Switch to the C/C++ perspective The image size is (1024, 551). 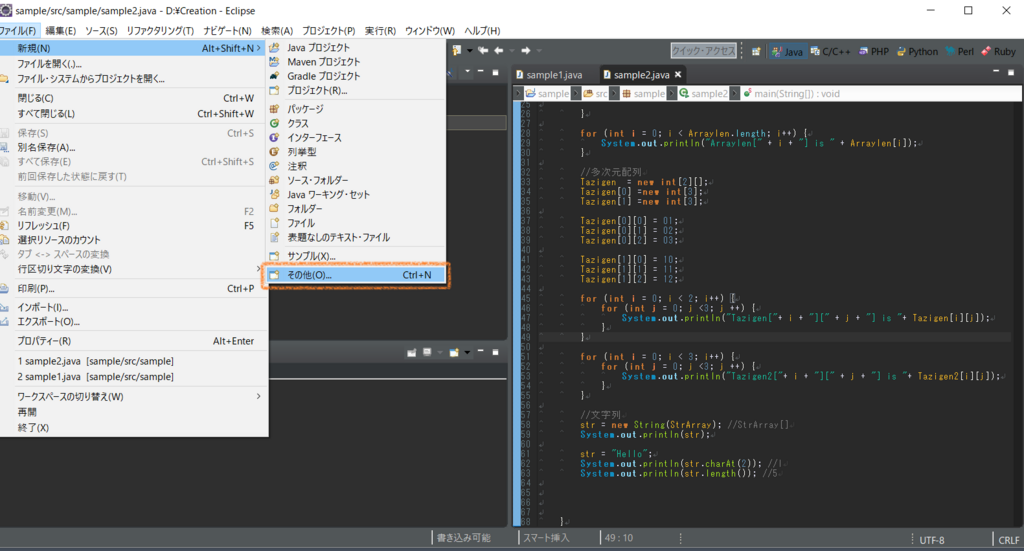click(x=831, y=51)
